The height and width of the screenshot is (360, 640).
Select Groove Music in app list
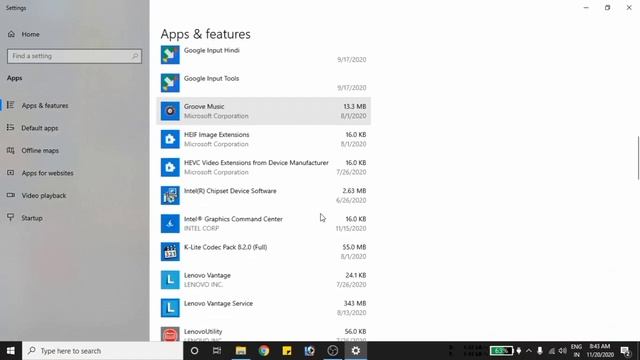(264, 111)
